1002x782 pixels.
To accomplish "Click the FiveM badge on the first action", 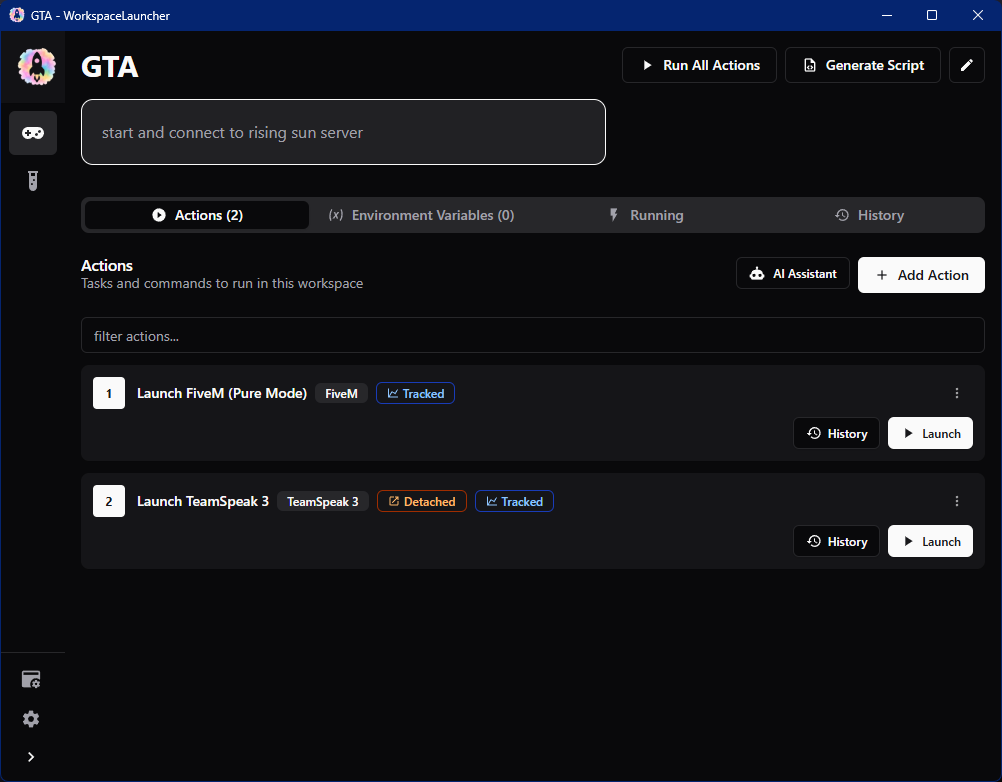I will [341, 393].
